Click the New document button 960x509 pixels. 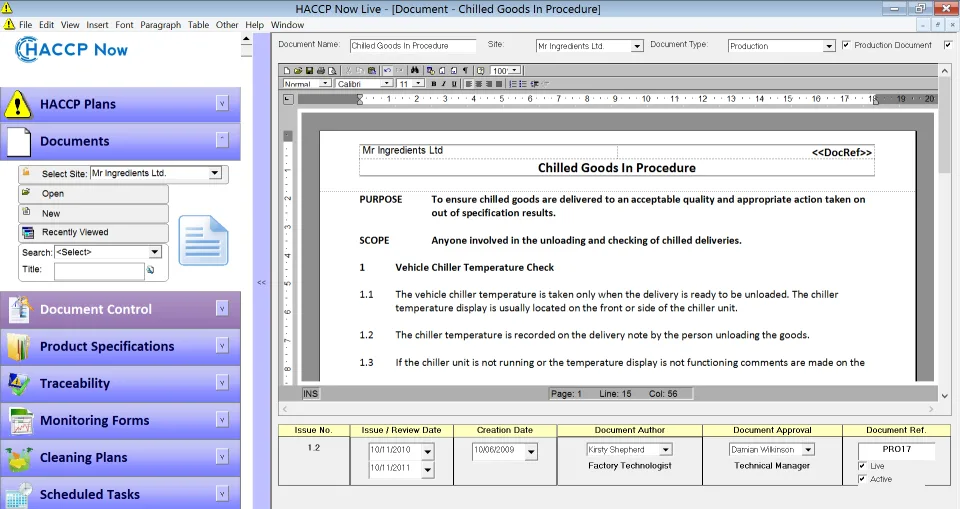pyautogui.click(x=94, y=213)
